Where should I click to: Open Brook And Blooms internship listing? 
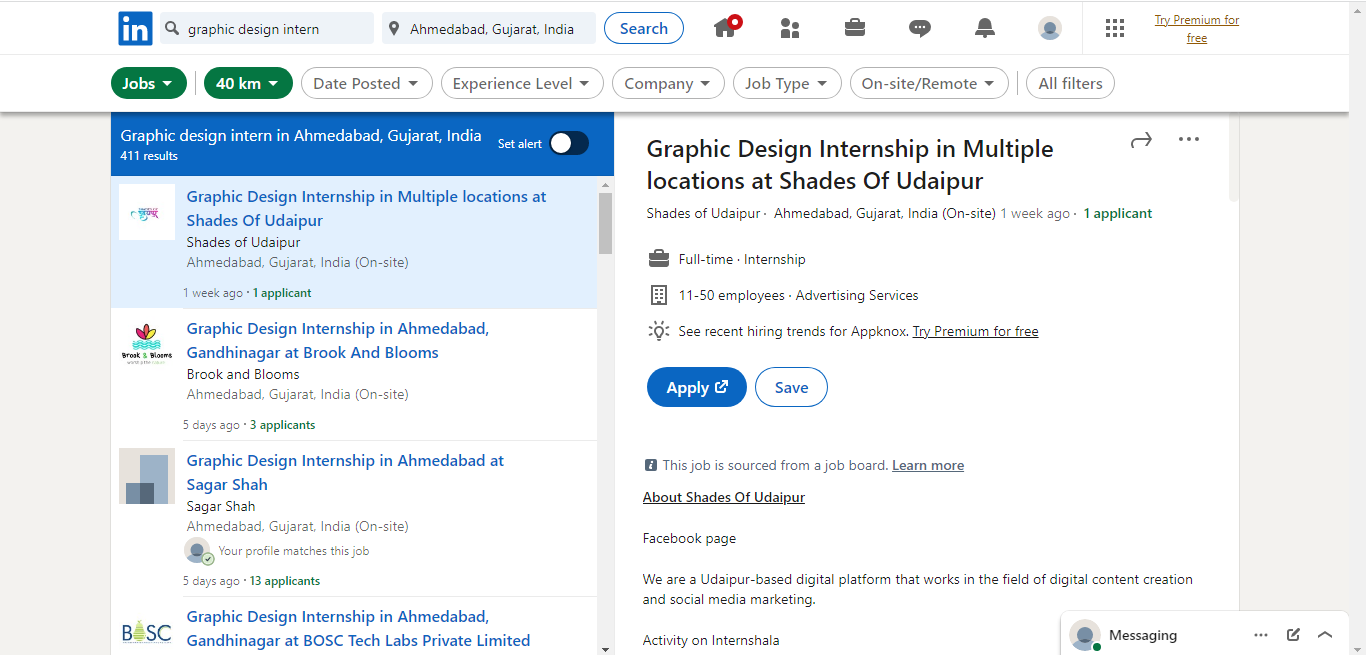pyautogui.click(x=338, y=340)
